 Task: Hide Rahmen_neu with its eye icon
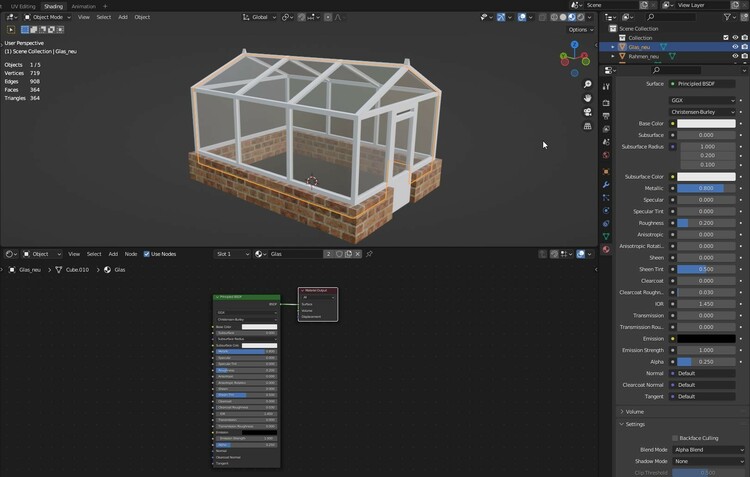(x=735, y=56)
